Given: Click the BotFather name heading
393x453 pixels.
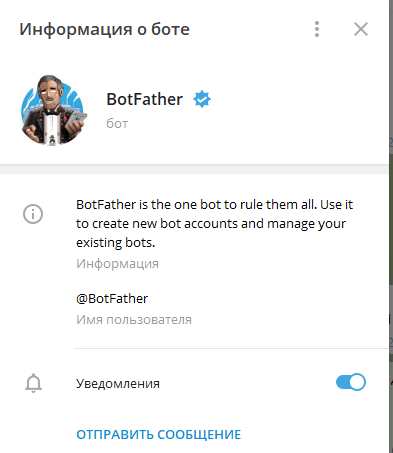Looking at the screenshot, I should coord(144,99).
